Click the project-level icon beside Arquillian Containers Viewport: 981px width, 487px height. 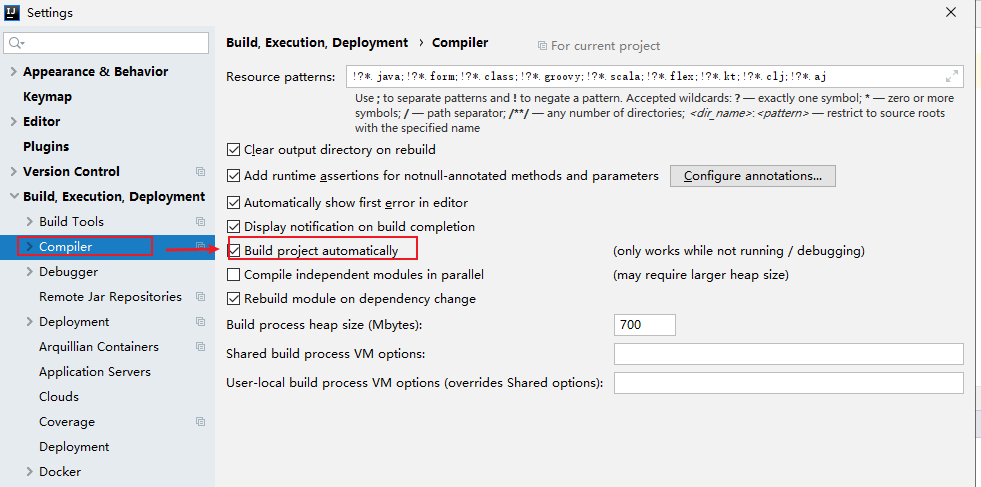click(200, 347)
